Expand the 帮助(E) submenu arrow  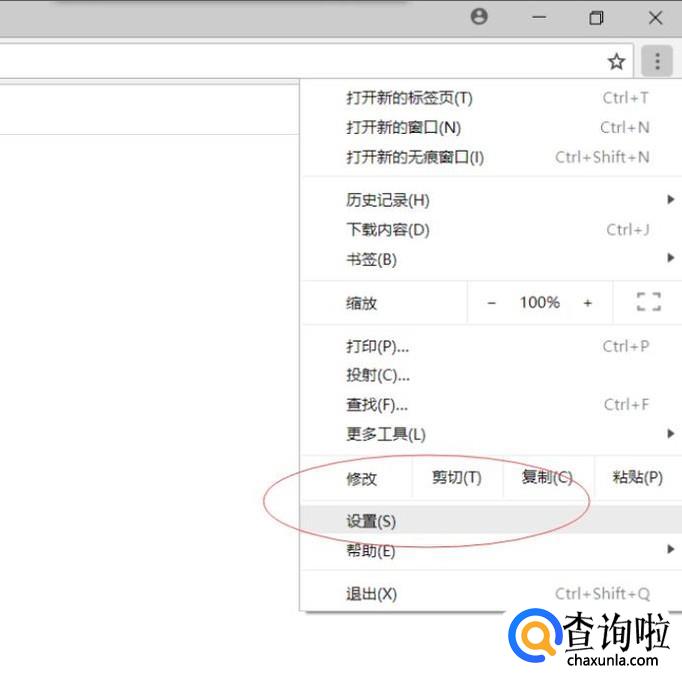671,550
